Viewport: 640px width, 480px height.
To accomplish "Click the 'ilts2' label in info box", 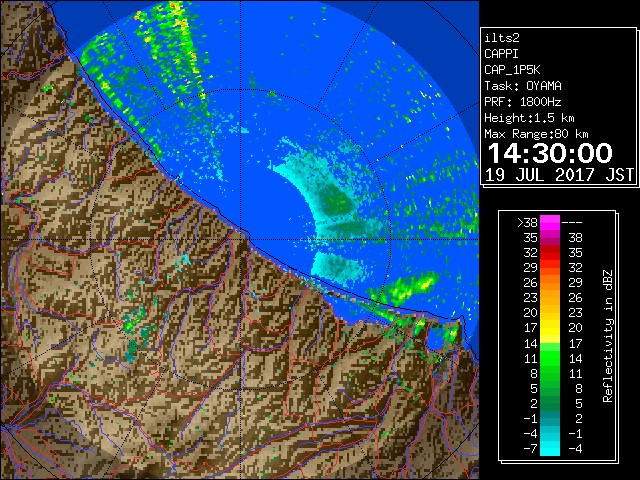I will (x=502, y=38).
